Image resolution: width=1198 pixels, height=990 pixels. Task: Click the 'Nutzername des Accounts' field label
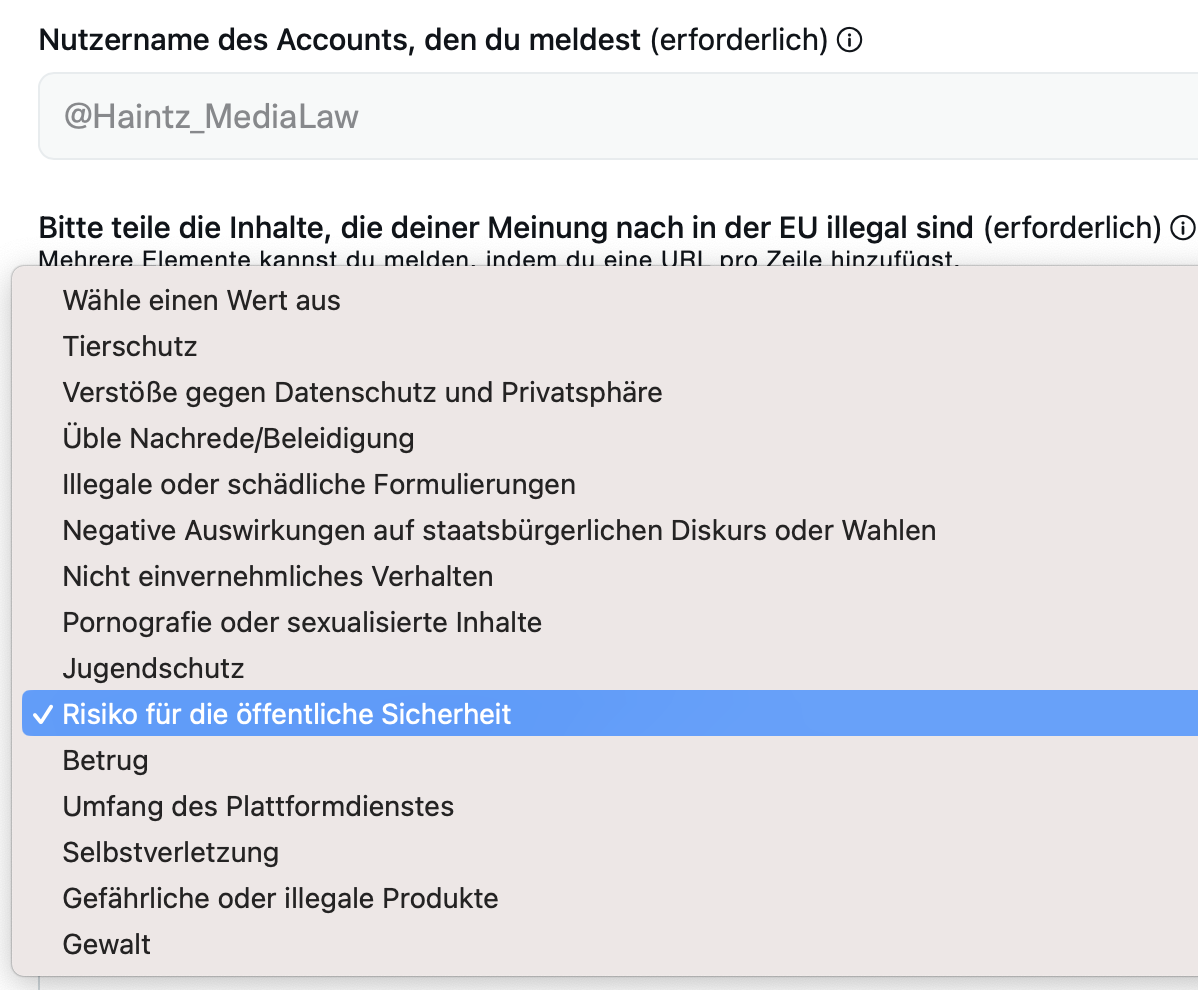click(341, 41)
